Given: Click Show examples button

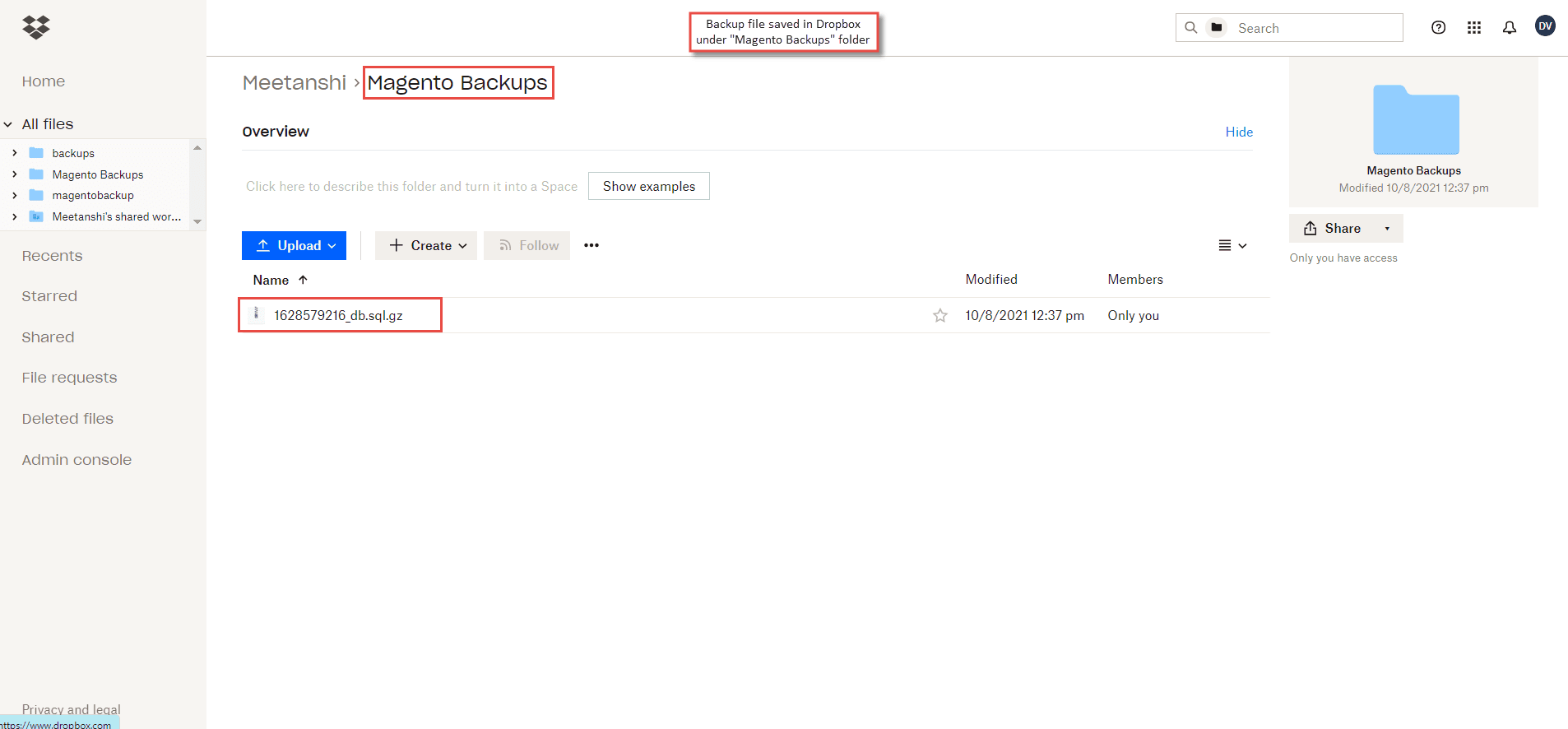Looking at the screenshot, I should 649,186.
